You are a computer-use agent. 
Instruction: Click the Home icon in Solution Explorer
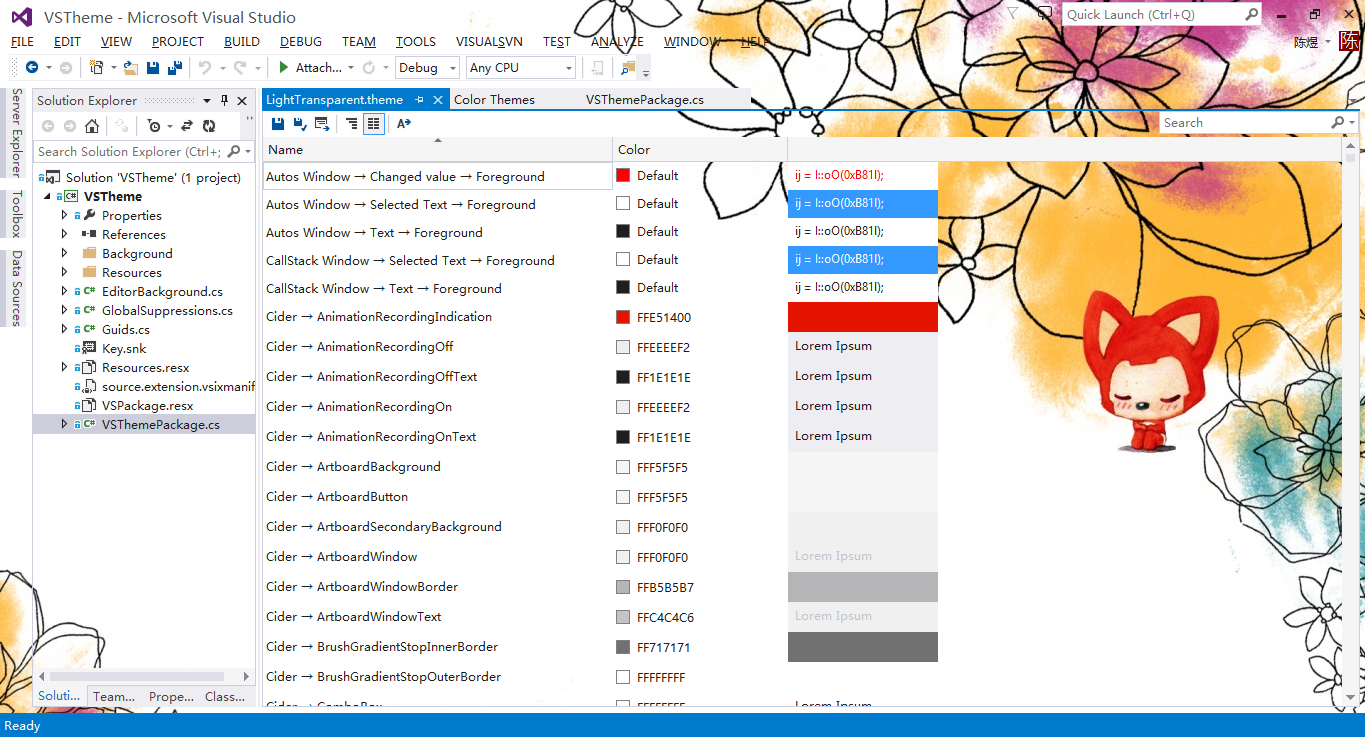(x=92, y=126)
